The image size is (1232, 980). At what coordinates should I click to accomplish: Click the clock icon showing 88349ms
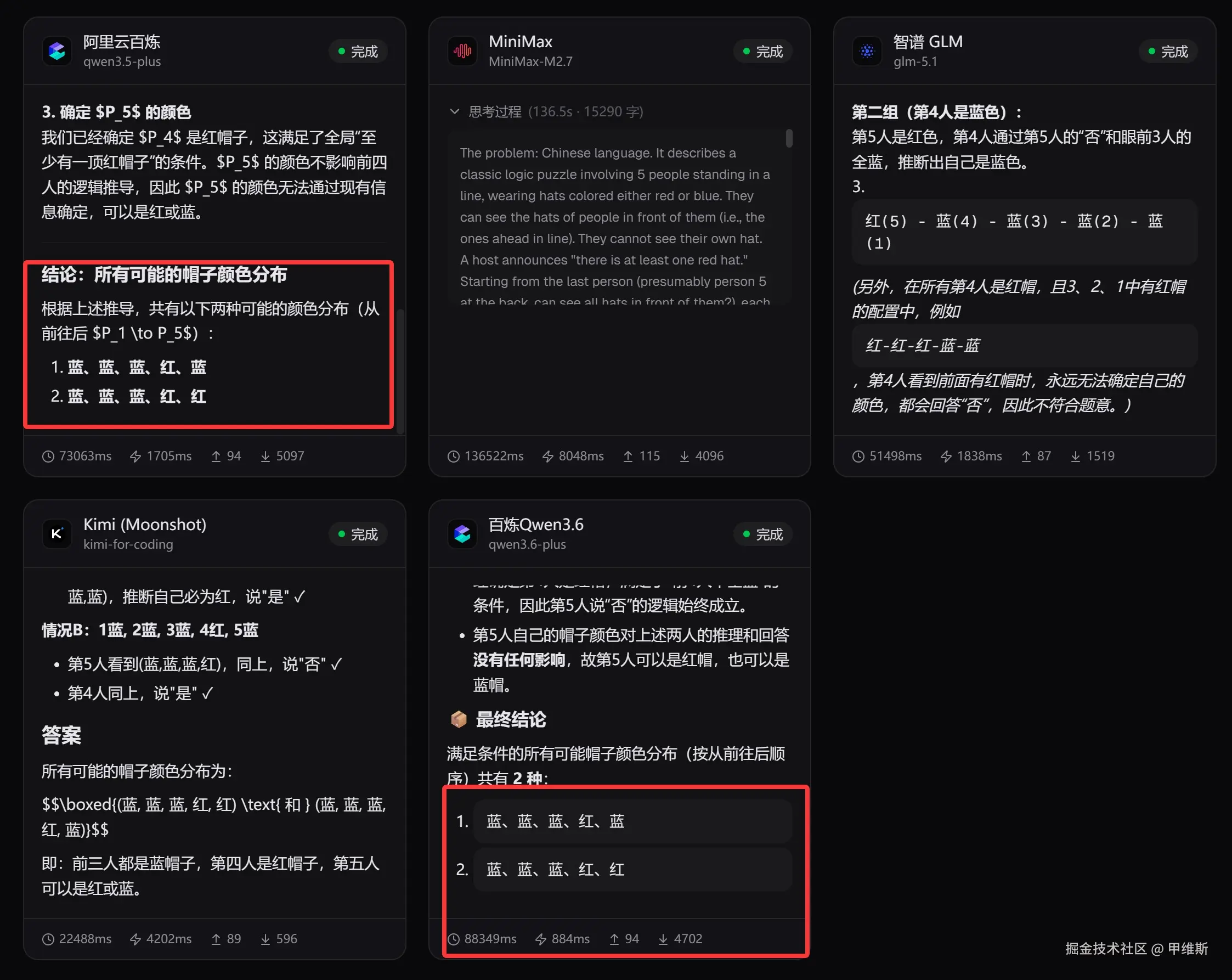[x=454, y=939]
